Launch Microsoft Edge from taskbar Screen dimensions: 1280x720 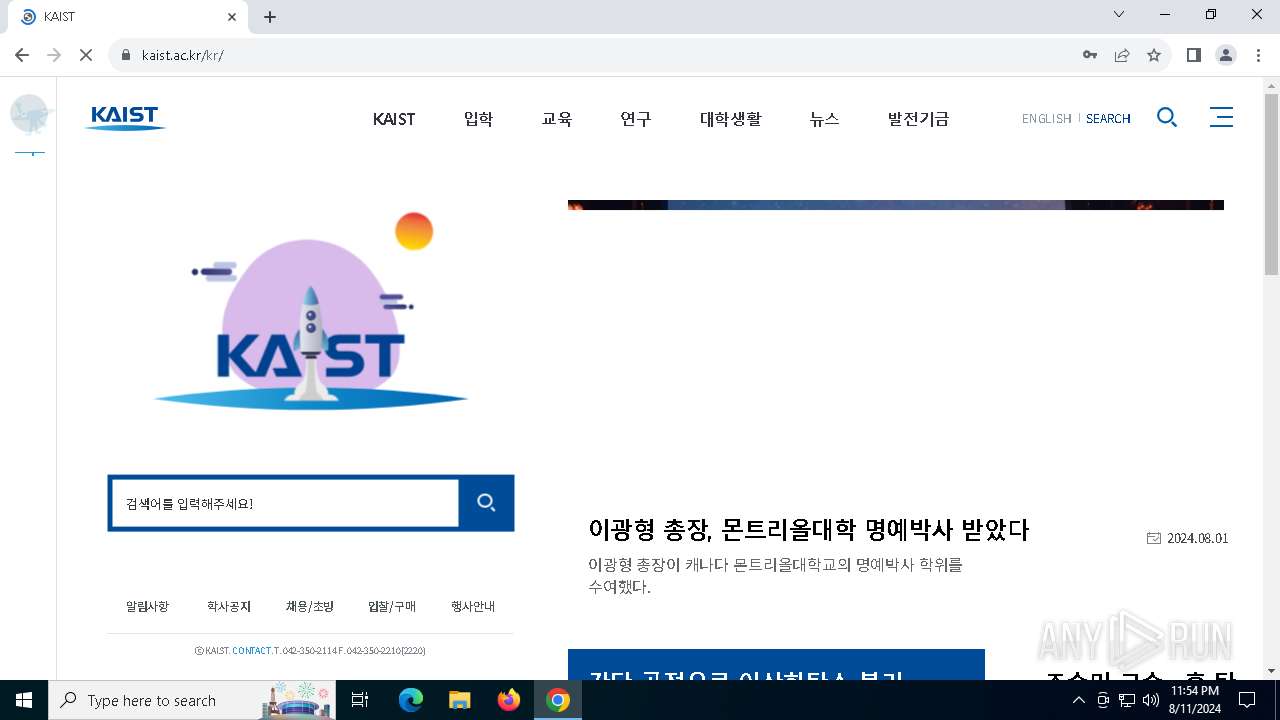[411, 700]
